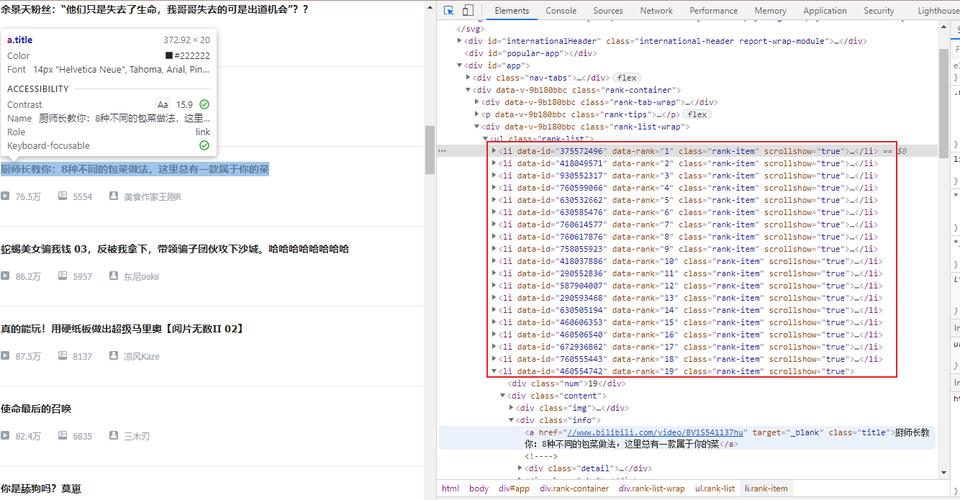Collapse the rank-list-wrap div node
Viewport: 960px width, 500px height.
[477, 127]
